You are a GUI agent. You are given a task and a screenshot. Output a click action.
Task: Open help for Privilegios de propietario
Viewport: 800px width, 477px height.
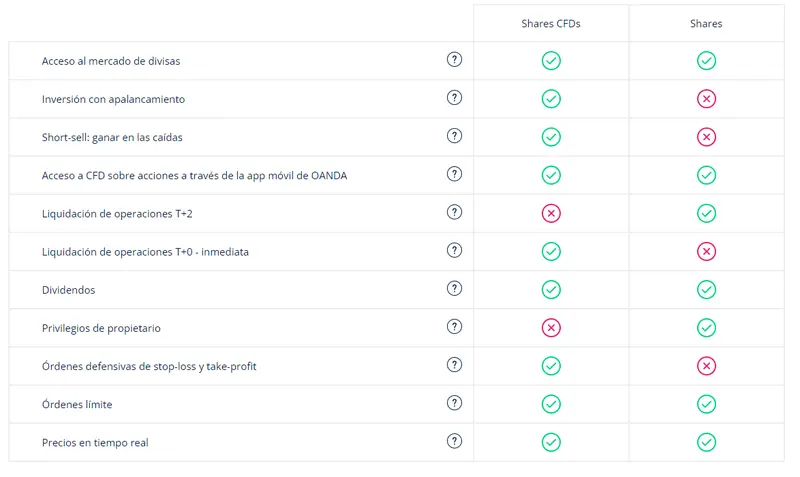454,327
